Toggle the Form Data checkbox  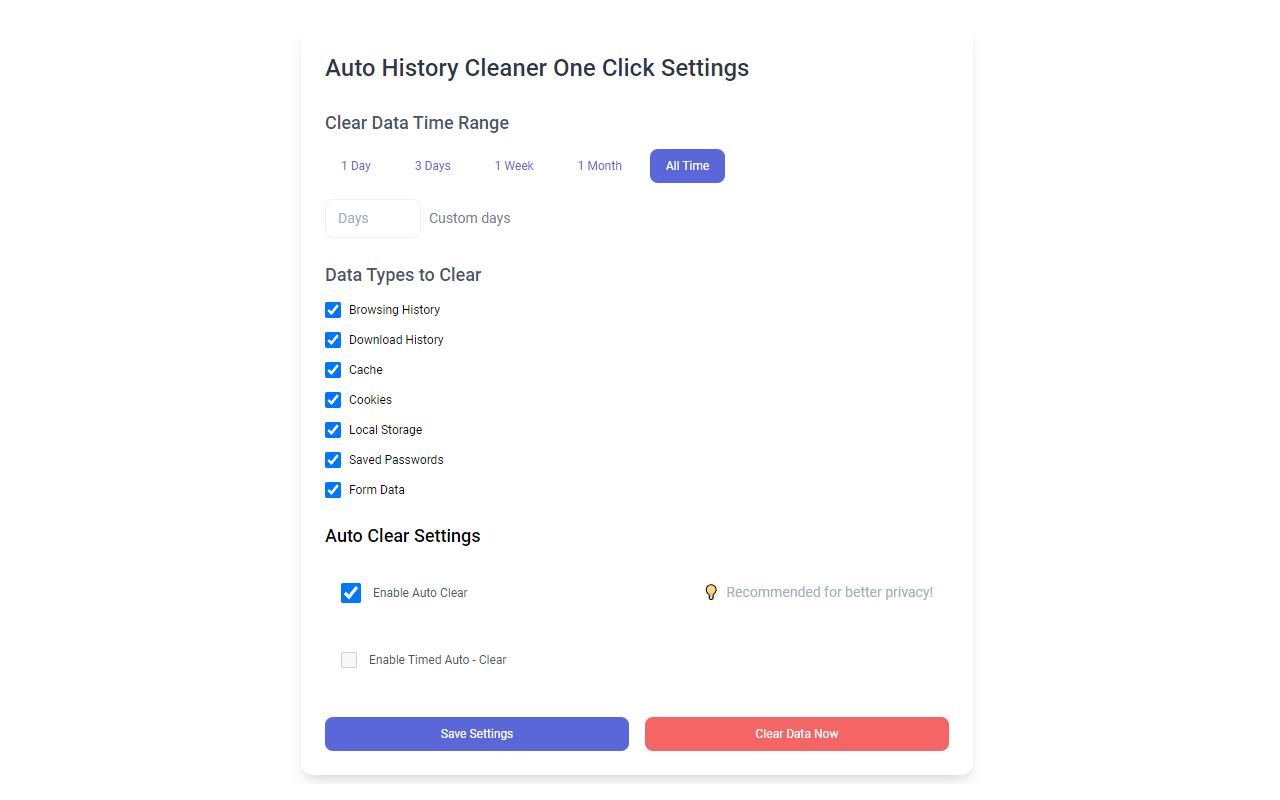pos(333,490)
